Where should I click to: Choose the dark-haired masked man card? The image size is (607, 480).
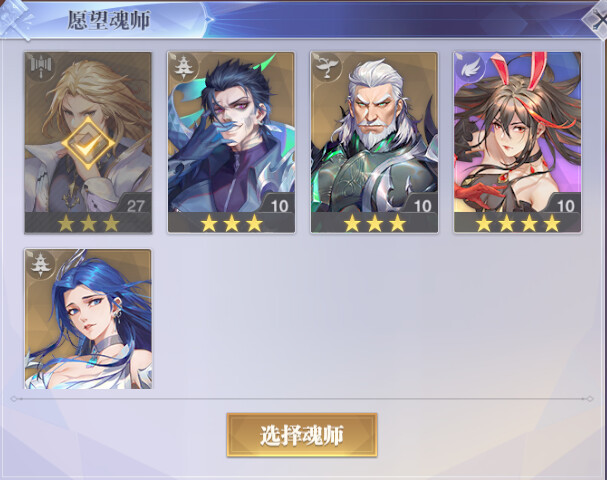[231, 143]
